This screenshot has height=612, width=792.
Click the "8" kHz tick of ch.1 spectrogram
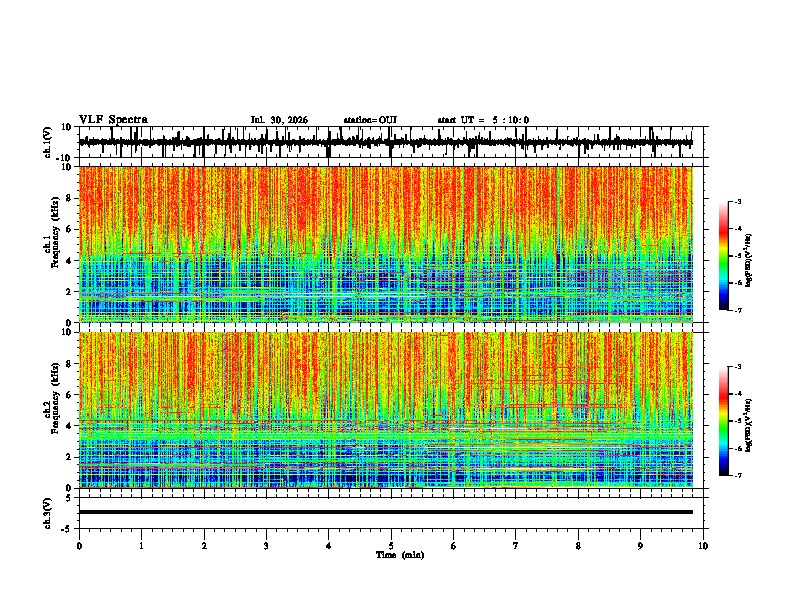pos(69,198)
